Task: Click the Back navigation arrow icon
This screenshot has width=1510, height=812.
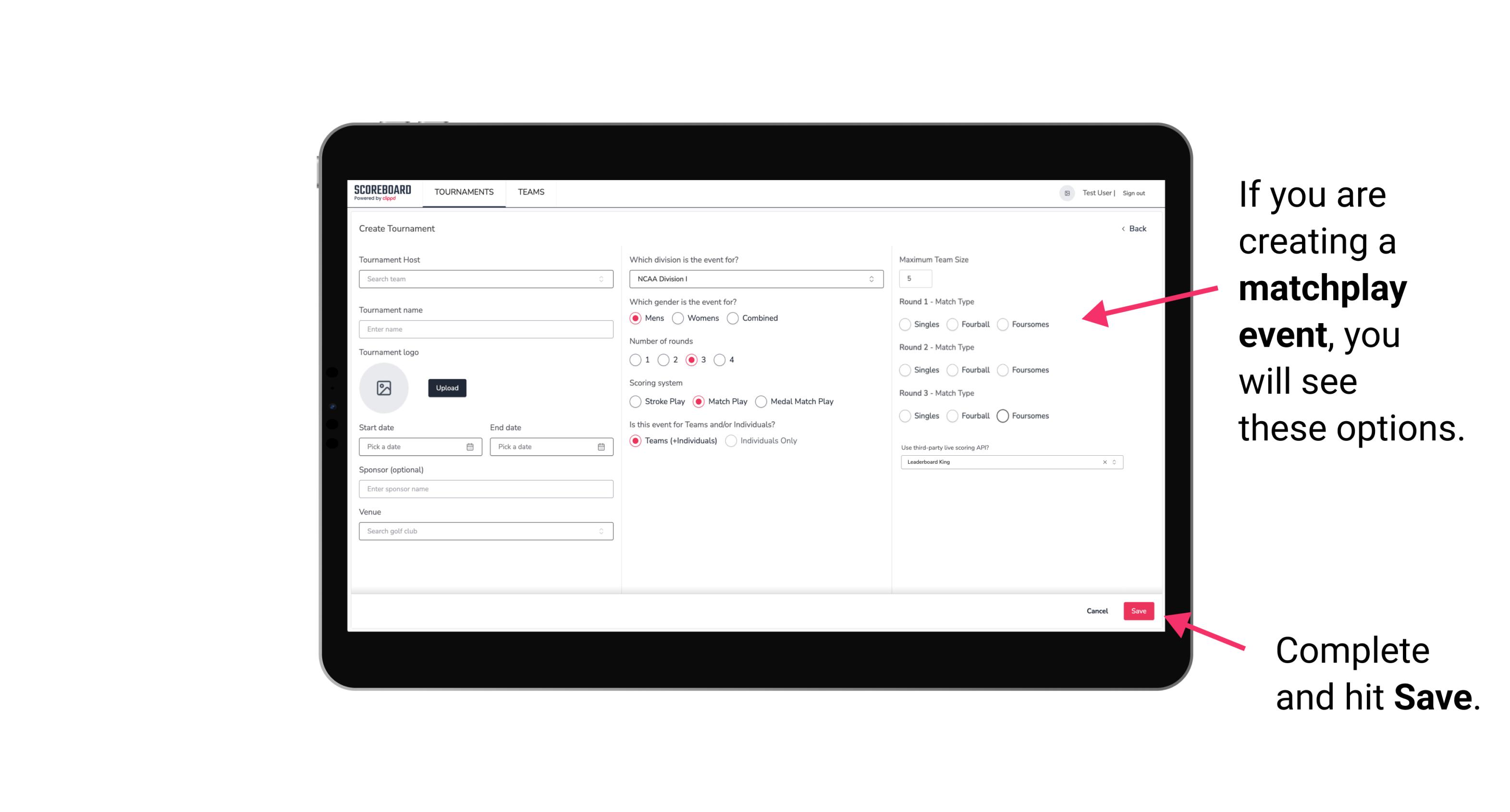Action: tap(1121, 229)
